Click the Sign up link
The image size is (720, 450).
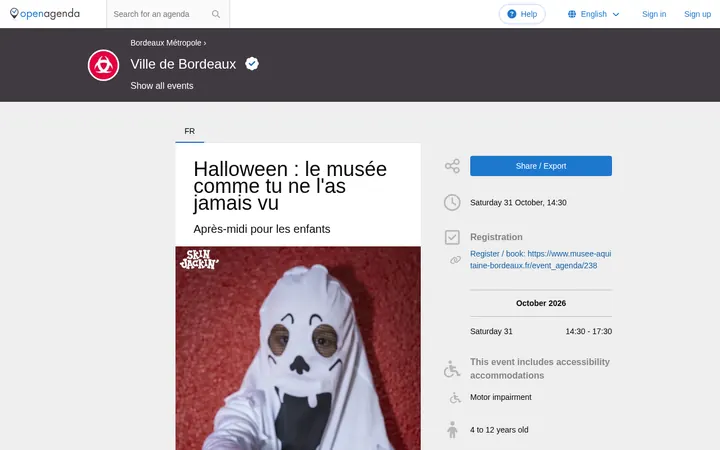698,14
